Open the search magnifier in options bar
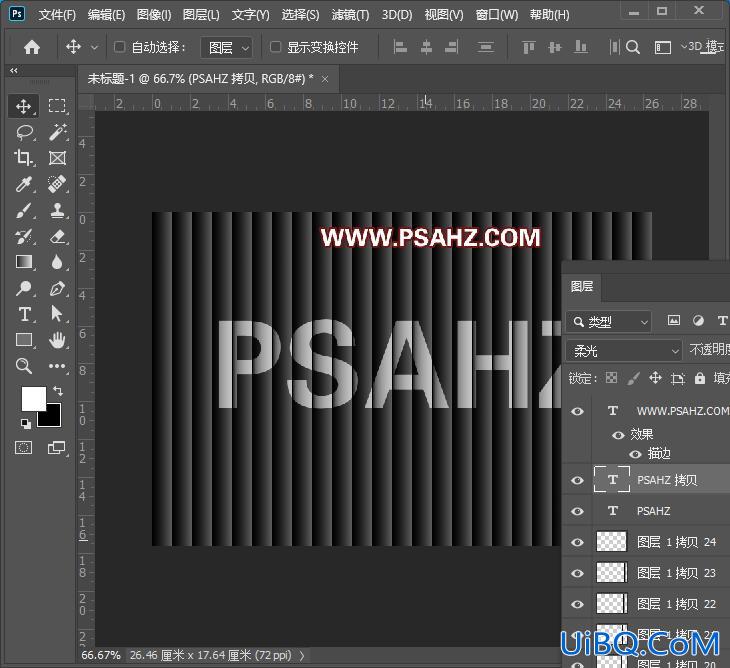 (x=633, y=47)
